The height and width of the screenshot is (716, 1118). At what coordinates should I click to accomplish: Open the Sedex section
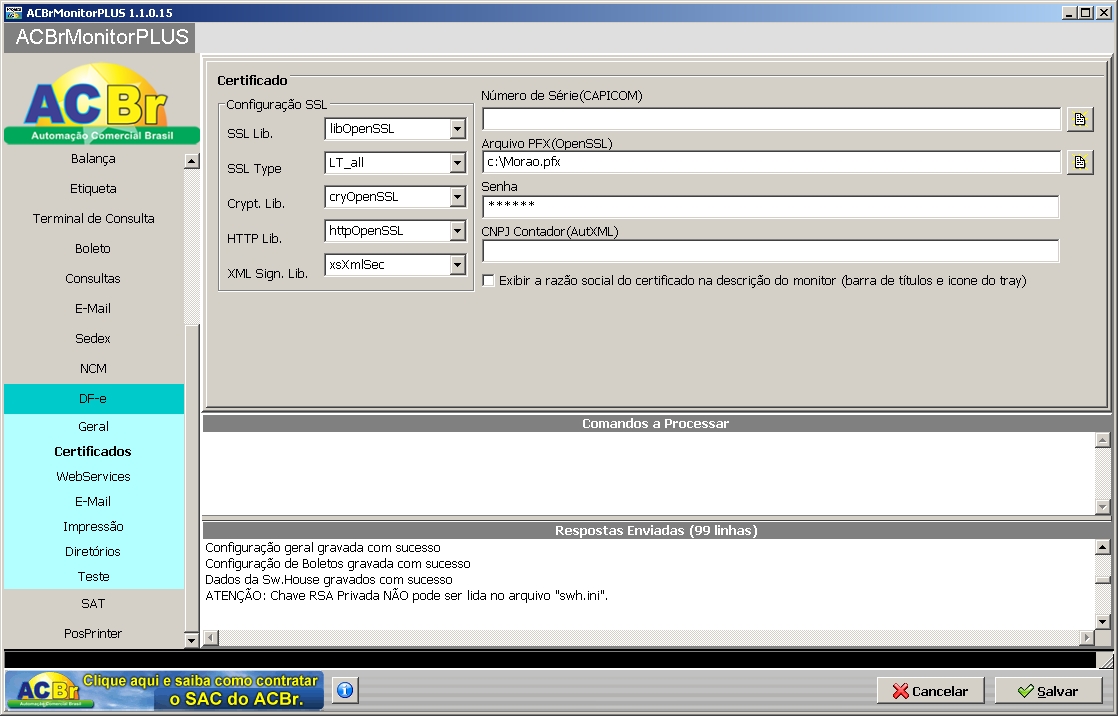click(93, 338)
